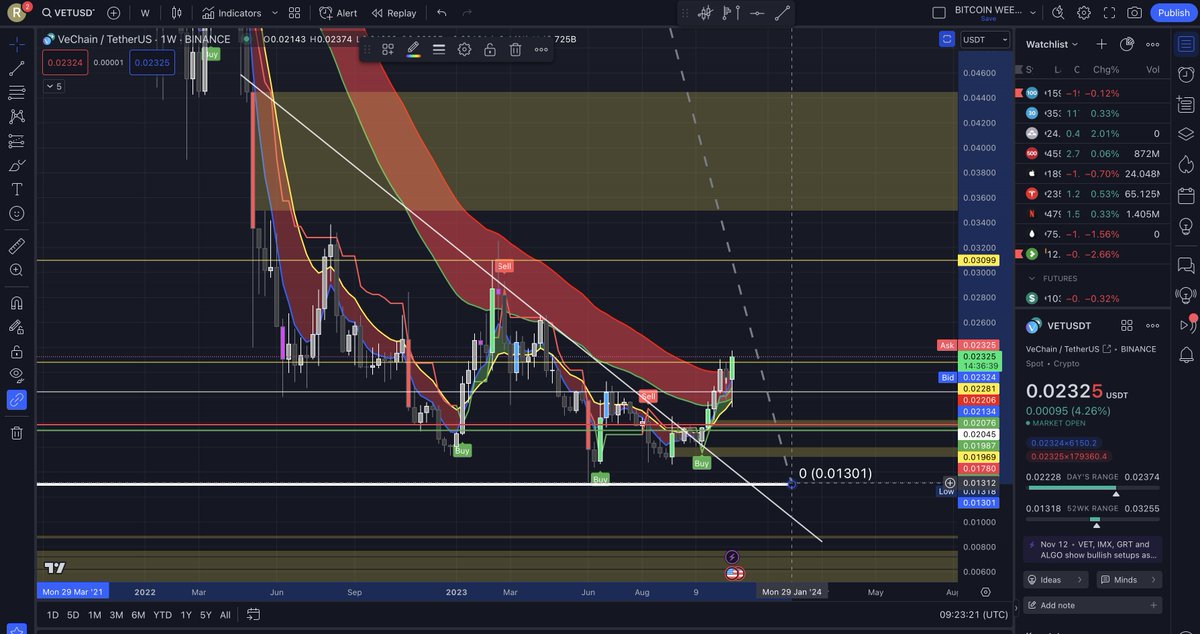Select 5Y time range tab
The width and height of the screenshot is (1200, 634).
coord(205,615)
